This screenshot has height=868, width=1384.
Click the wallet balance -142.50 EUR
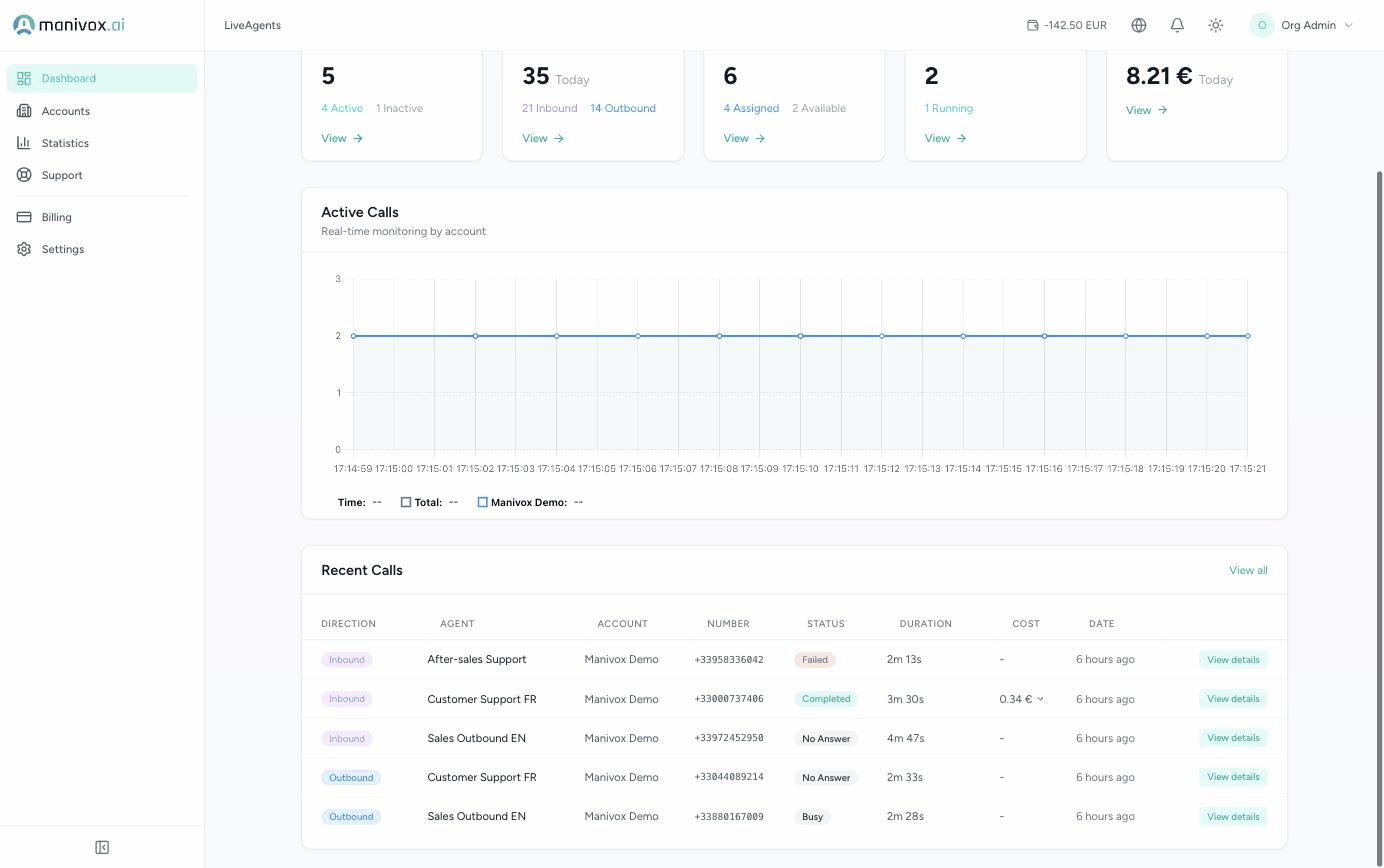coord(1067,25)
